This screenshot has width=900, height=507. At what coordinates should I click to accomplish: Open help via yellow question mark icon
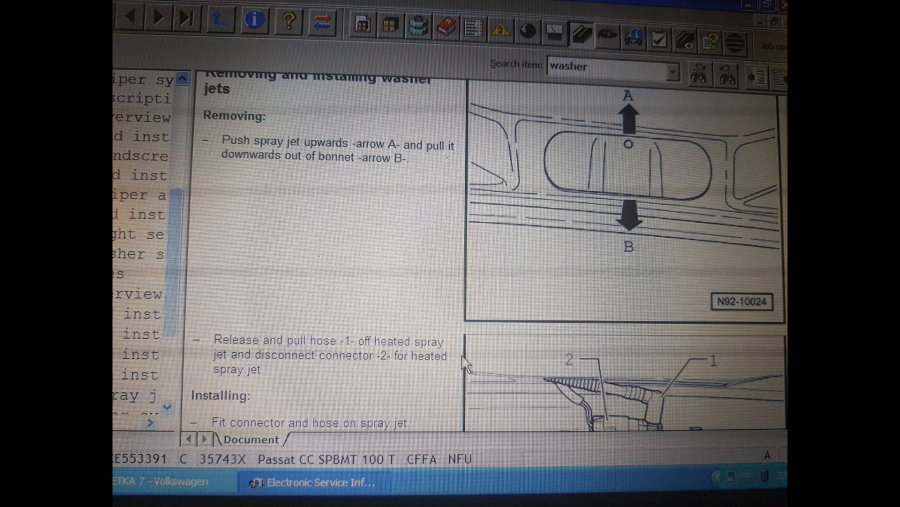[289, 20]
